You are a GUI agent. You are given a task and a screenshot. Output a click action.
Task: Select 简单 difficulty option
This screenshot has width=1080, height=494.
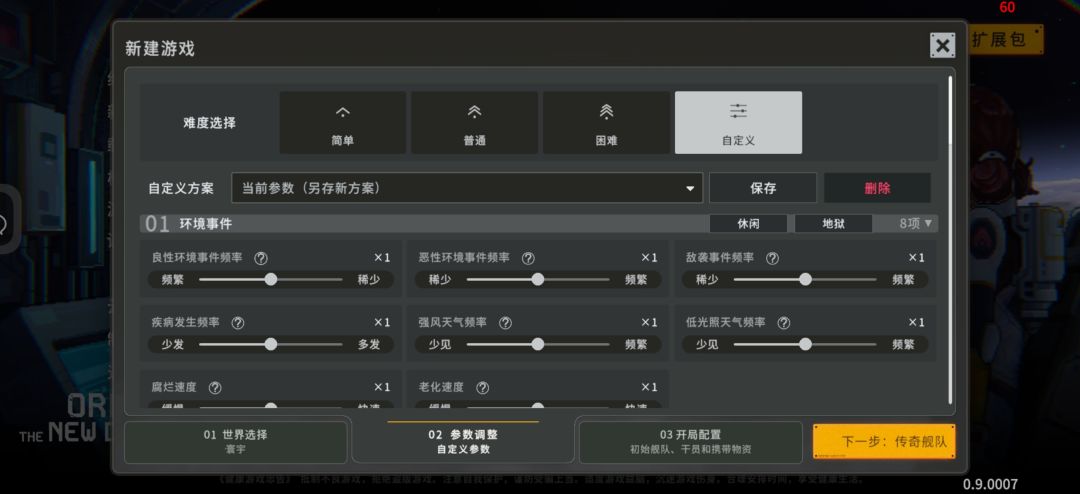pyautogui.click(x=342, y=123)
